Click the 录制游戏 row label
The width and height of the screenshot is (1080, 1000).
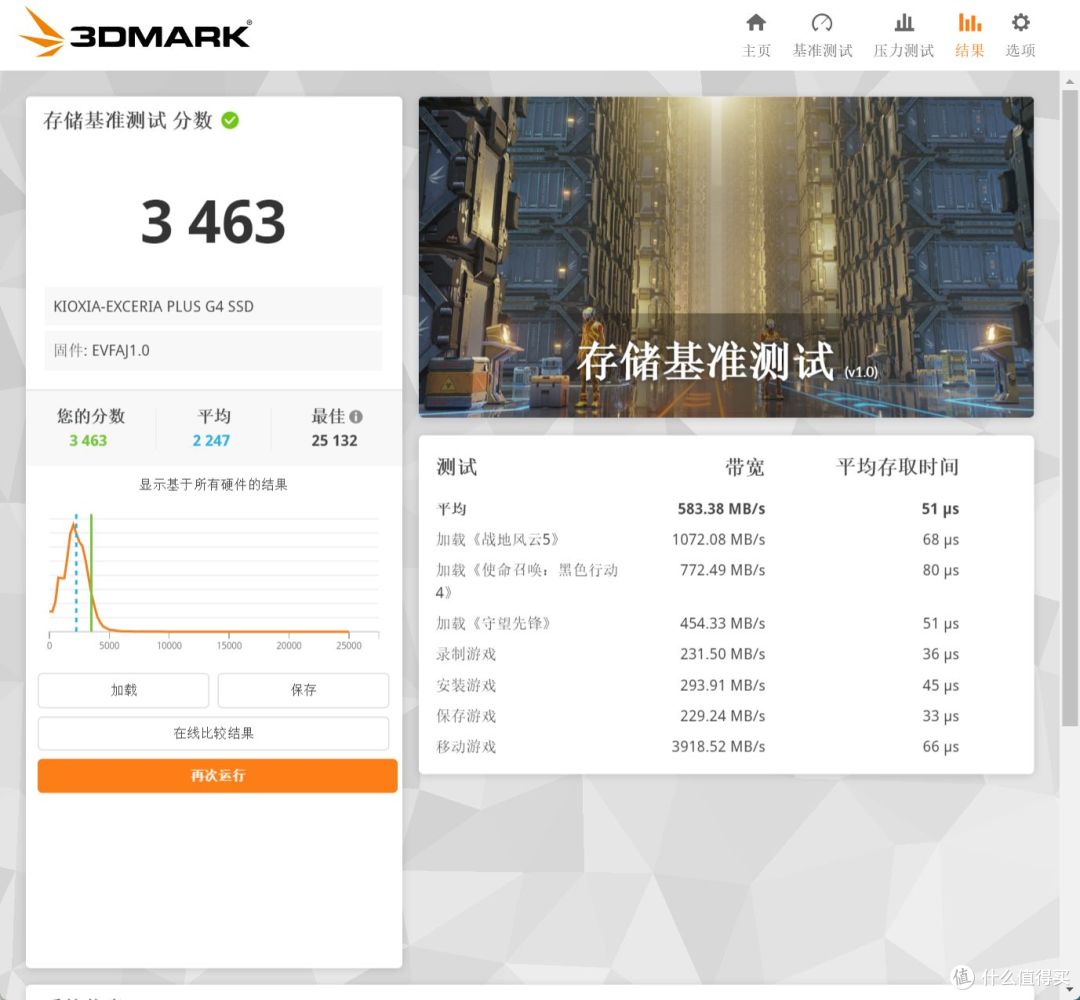(x=466, y=654)
